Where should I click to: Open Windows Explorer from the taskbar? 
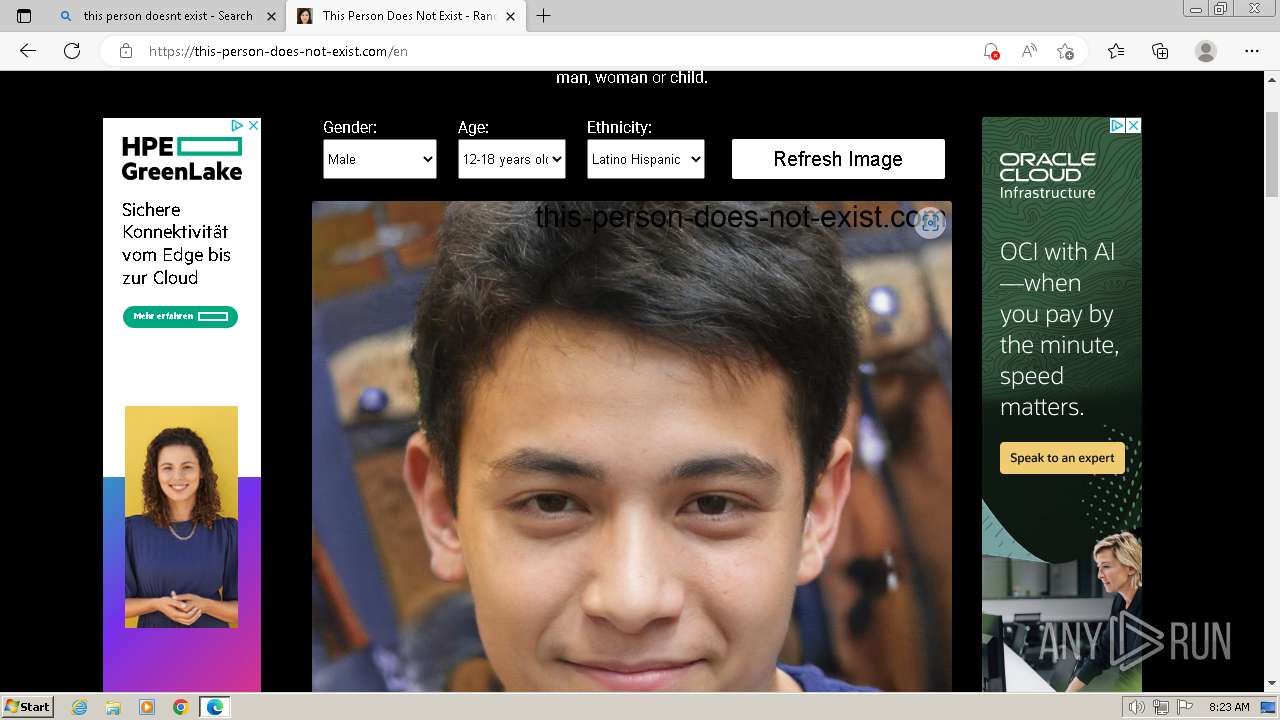point(113,707)
